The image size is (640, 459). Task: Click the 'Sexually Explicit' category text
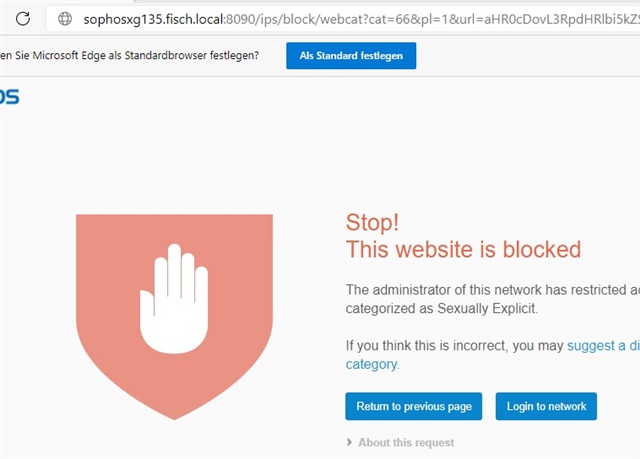point(487,308)
